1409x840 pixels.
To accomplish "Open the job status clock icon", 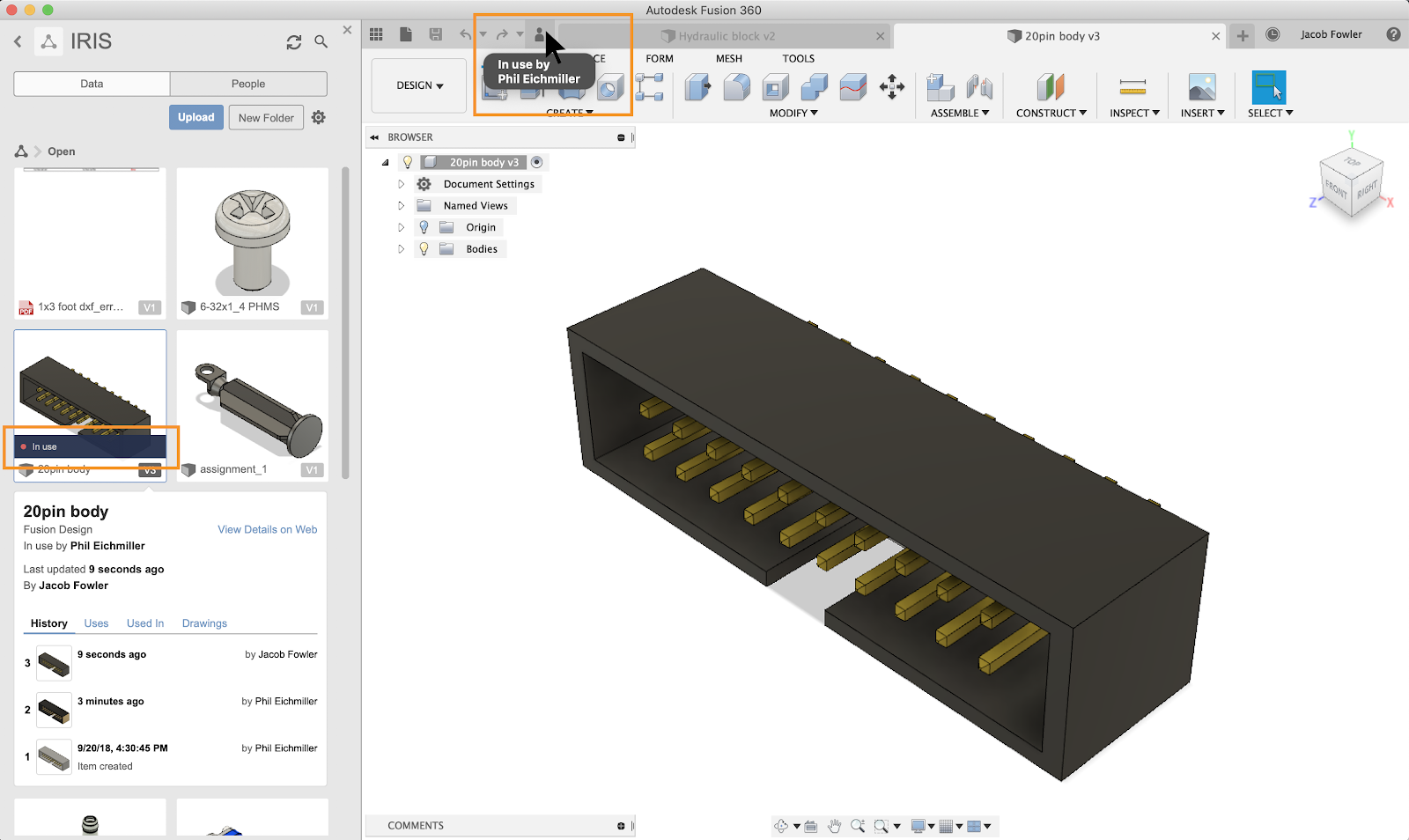I will pos(1273,34).
